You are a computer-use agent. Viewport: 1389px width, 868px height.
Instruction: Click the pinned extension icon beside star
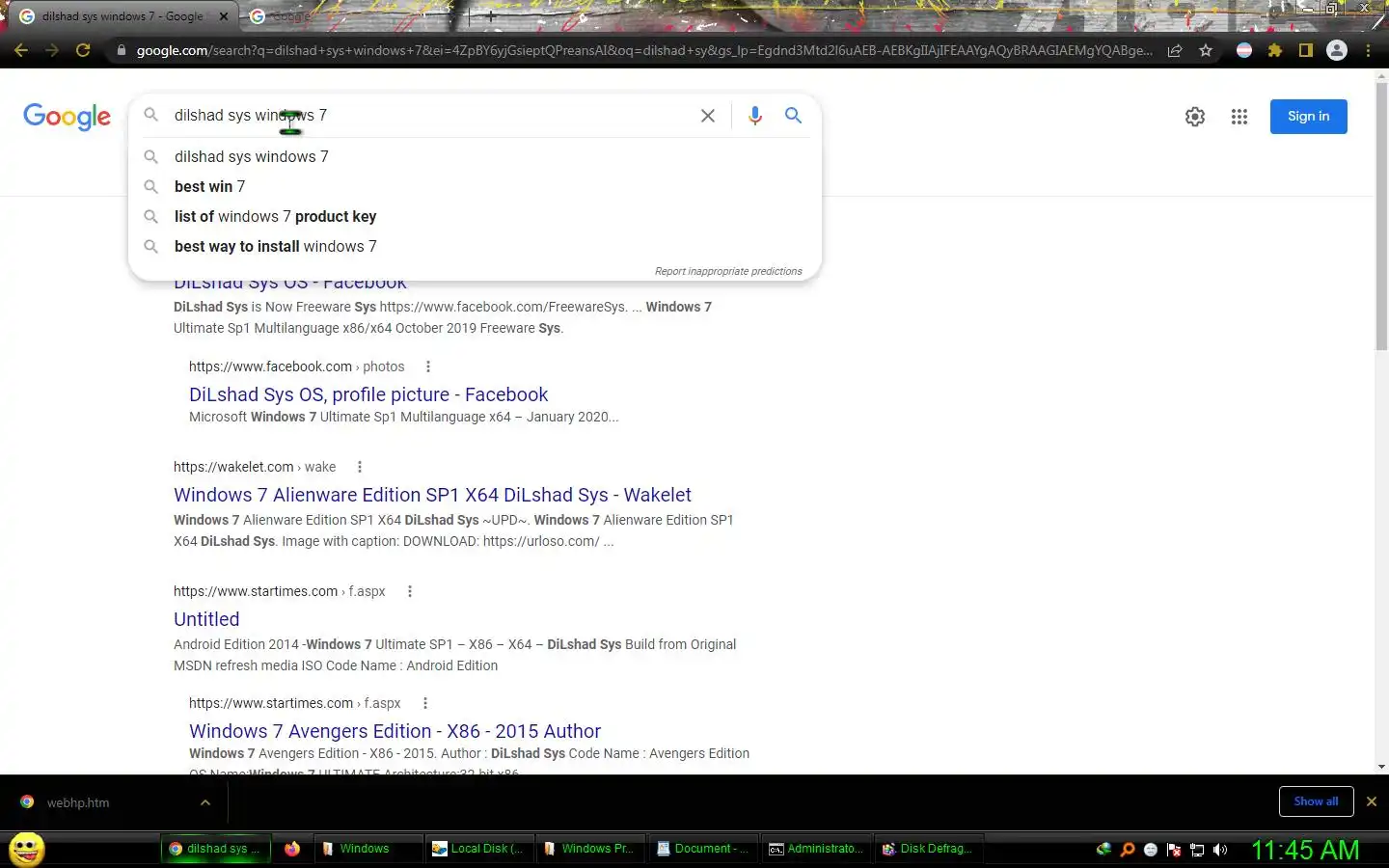1244,50
